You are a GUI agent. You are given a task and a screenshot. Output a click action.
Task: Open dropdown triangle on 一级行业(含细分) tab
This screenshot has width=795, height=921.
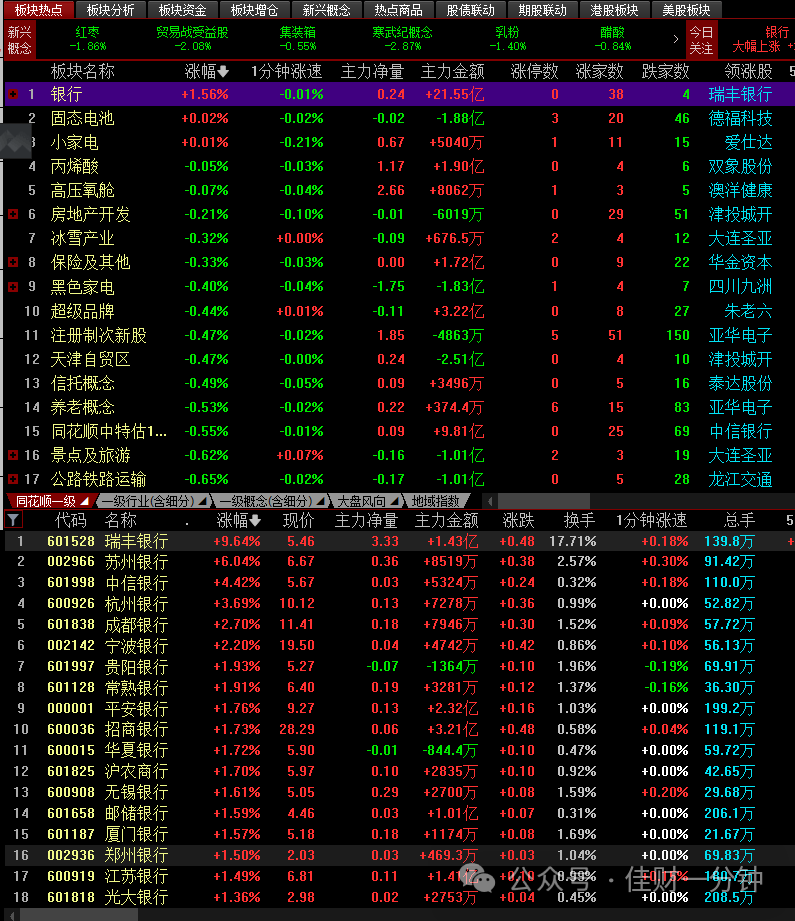[202, 501]
